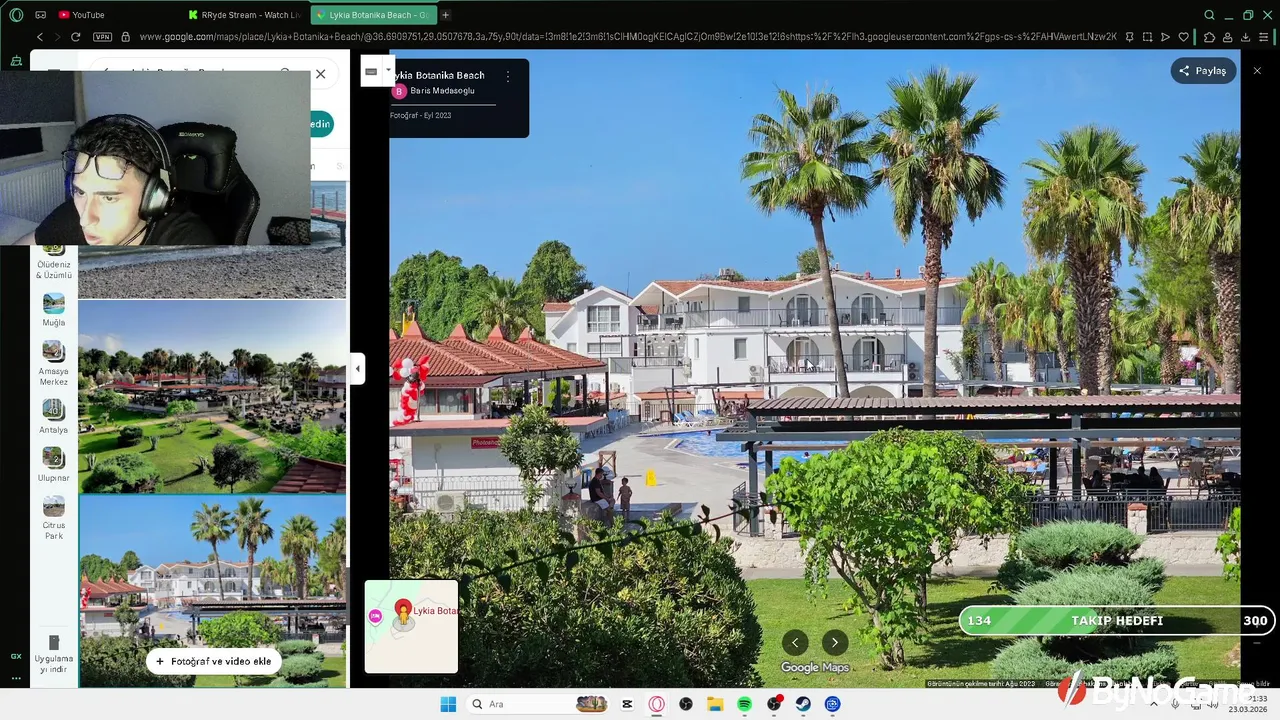
Task: Open the downloads icon
Action: 1245,37
